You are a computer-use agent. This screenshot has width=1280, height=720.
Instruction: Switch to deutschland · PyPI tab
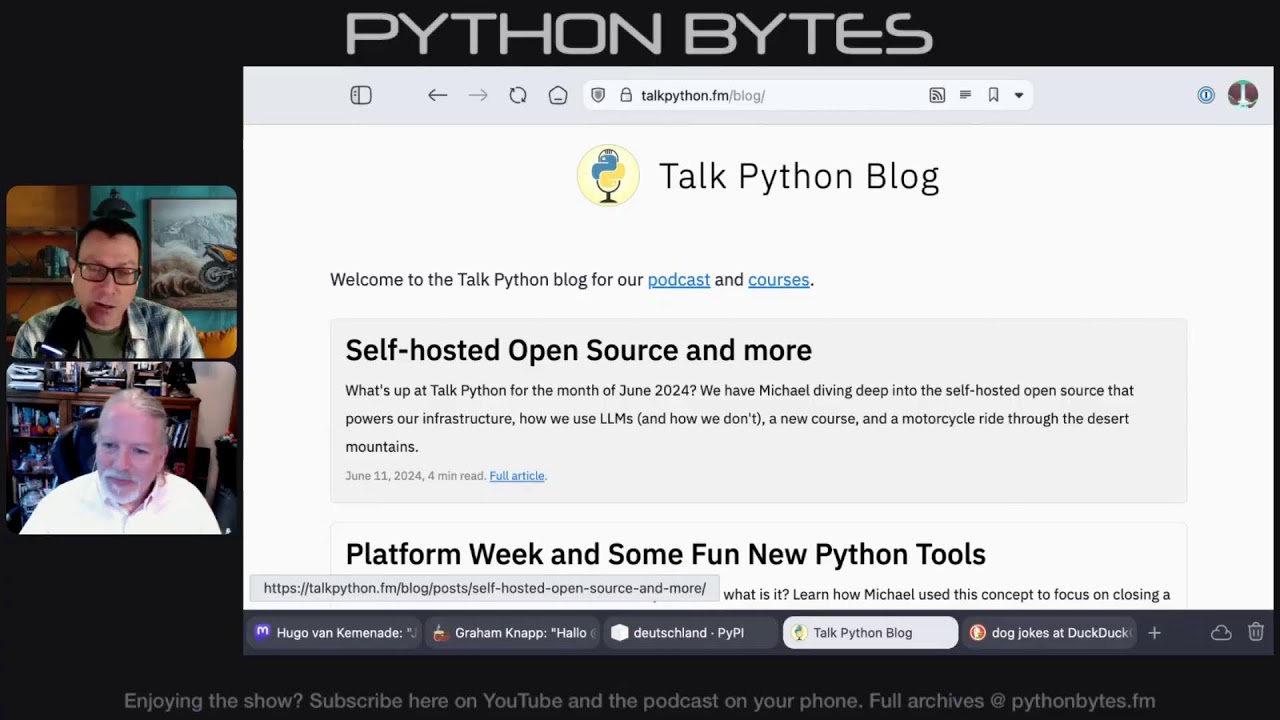tap(692, 633)
